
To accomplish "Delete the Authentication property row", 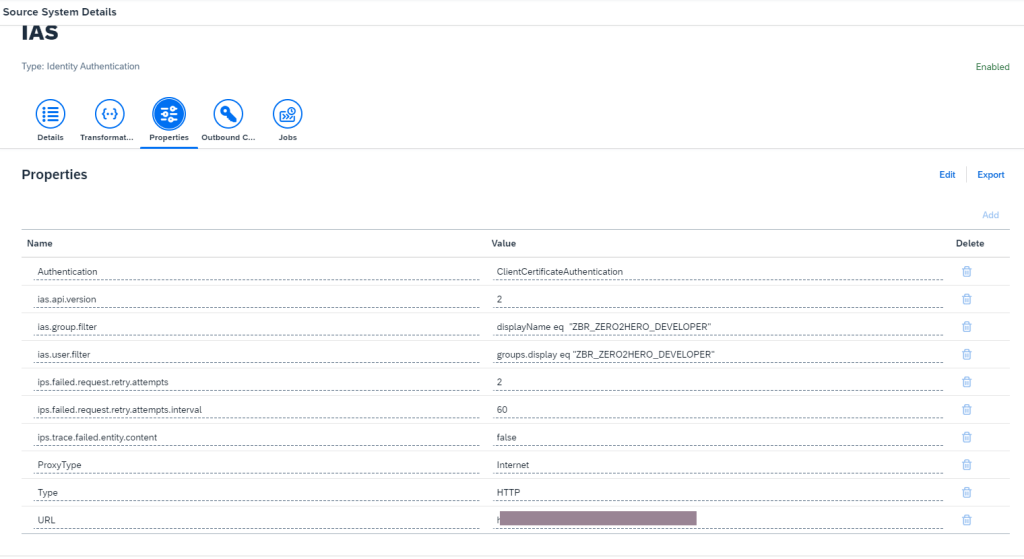I will coord(966,271).
